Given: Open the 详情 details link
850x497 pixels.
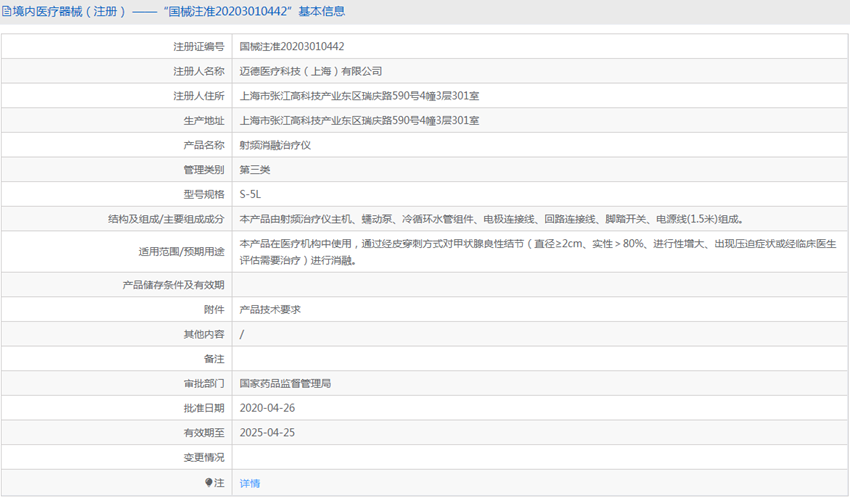Looking at the screenshot, I should coord(250,483).
